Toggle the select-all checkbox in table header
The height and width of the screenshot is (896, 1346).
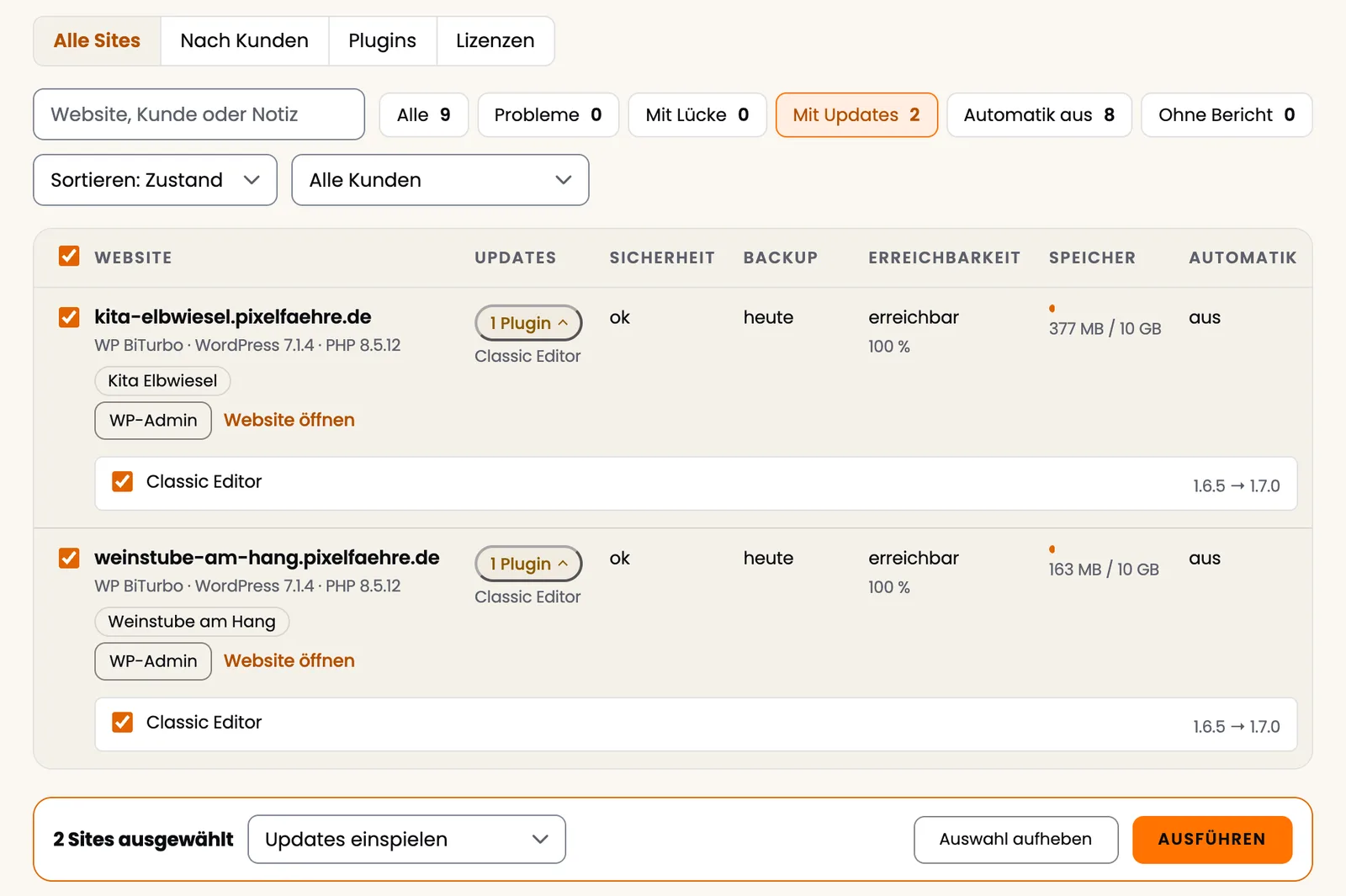[x=69, y=256]
